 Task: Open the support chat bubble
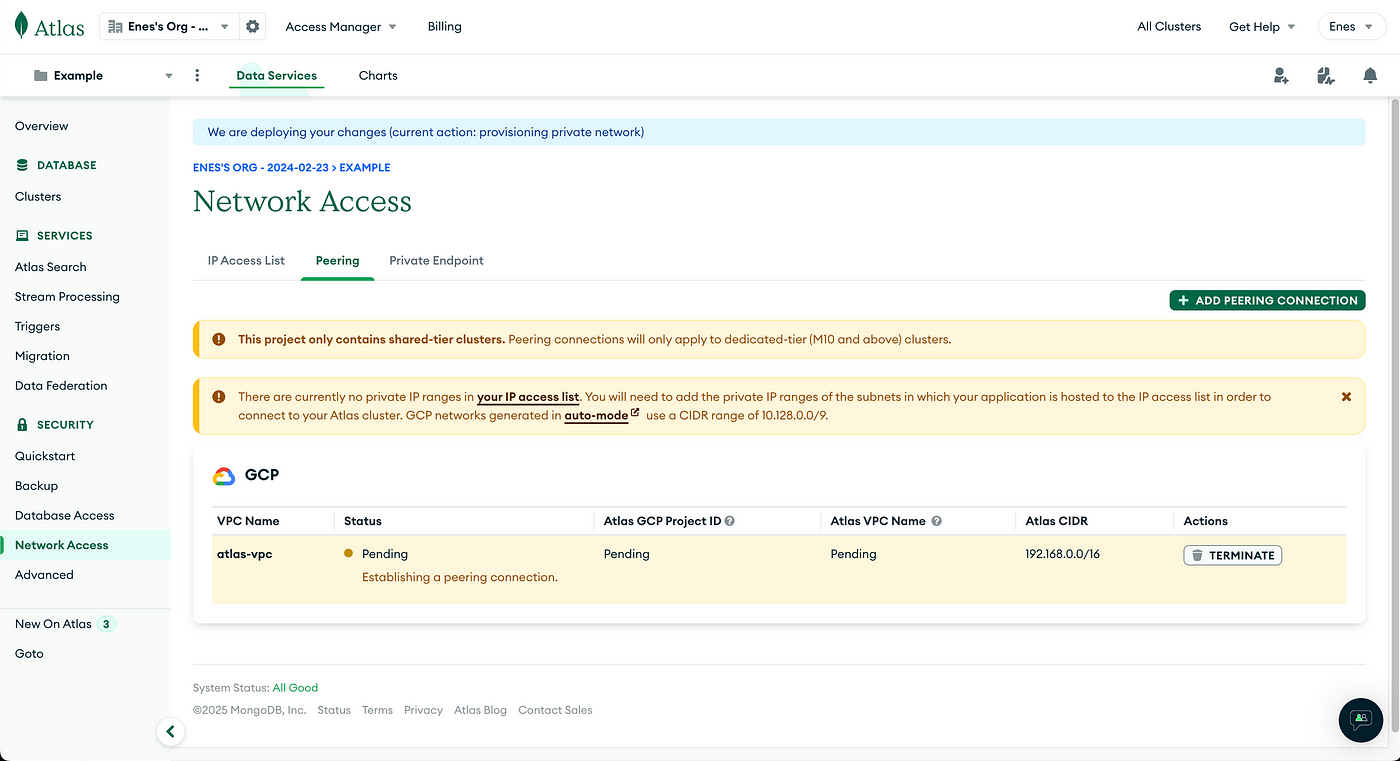pos(1360,719)
